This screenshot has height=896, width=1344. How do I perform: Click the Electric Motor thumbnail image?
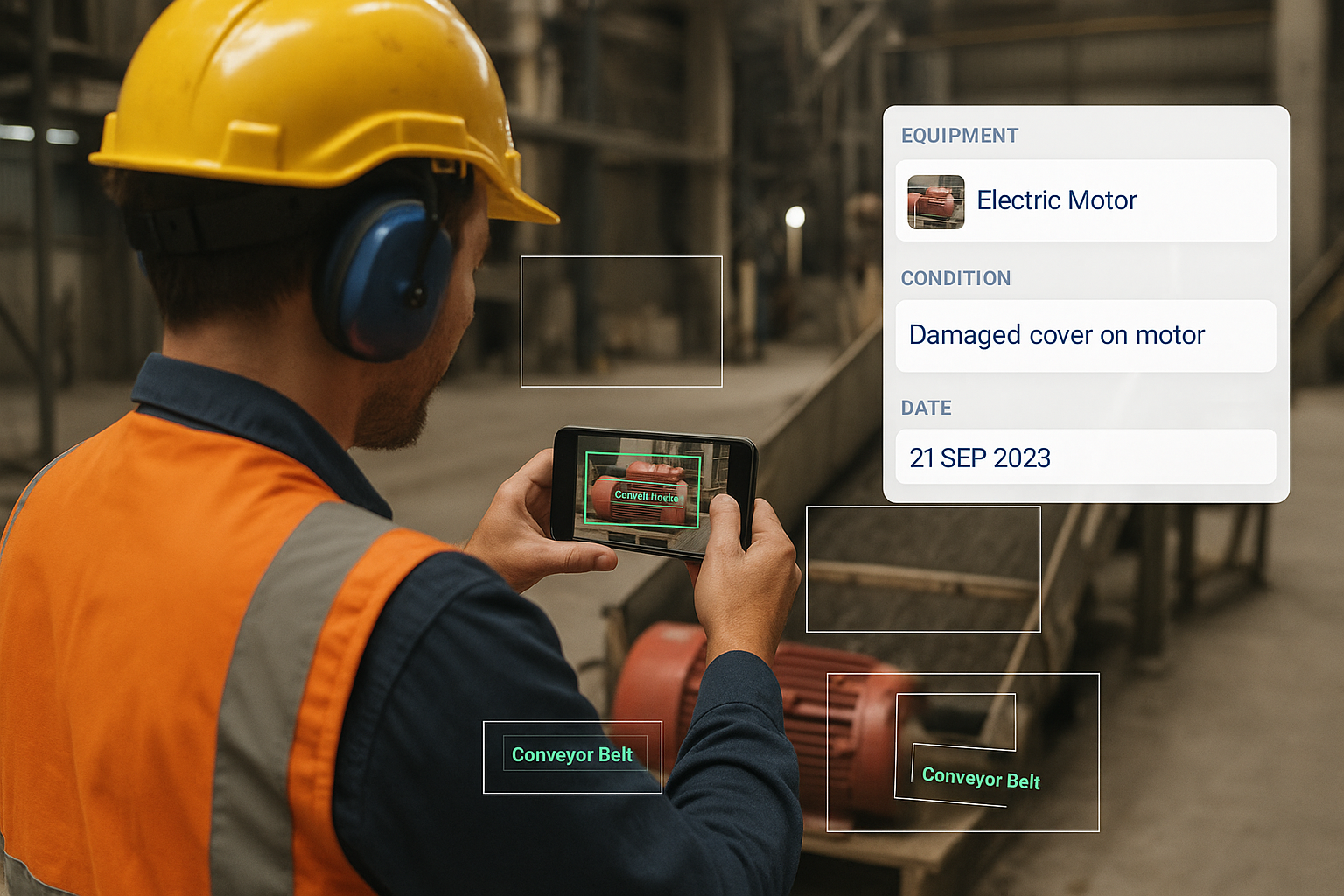click(935, 201)
